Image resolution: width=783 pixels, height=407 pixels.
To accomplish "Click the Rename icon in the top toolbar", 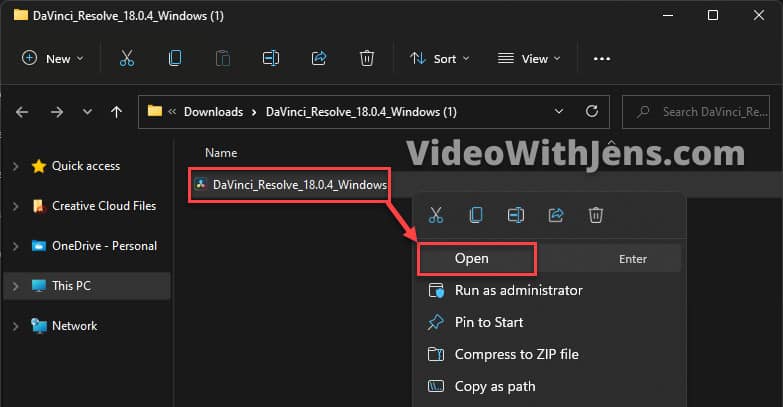I will tap(271, 58).
